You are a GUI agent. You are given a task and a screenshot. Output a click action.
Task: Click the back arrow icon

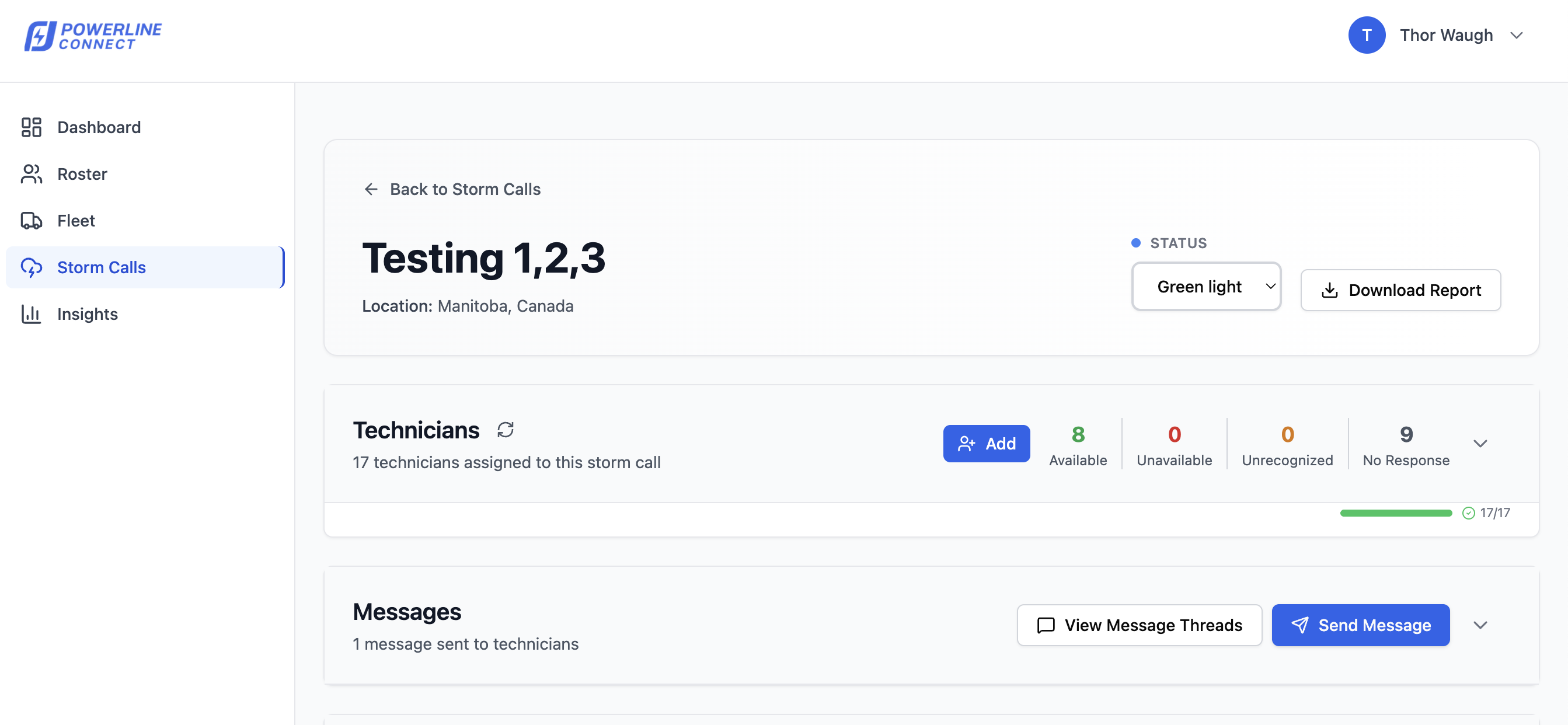coord(371,189)
